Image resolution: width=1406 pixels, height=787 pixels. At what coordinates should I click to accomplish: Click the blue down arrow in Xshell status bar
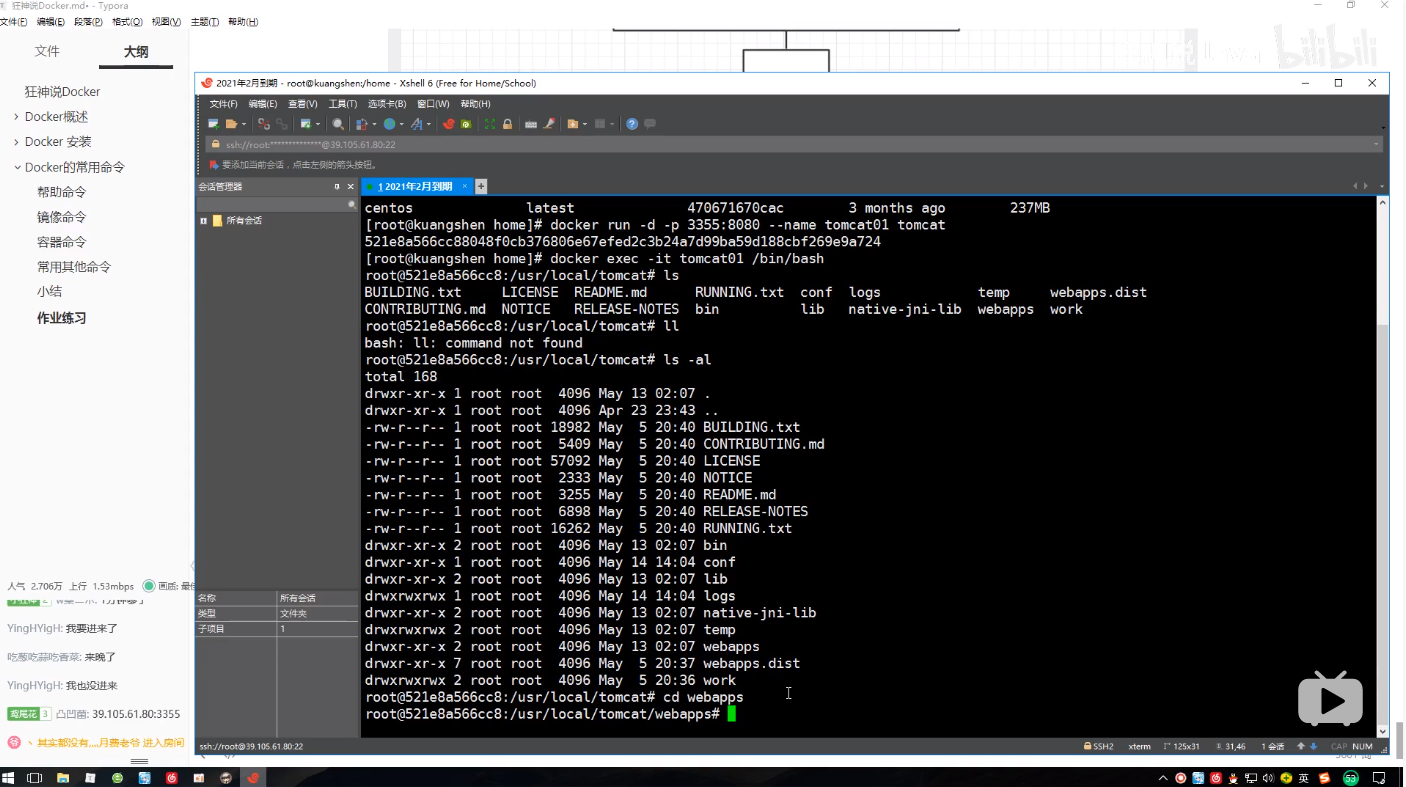tap(1316, 746)
